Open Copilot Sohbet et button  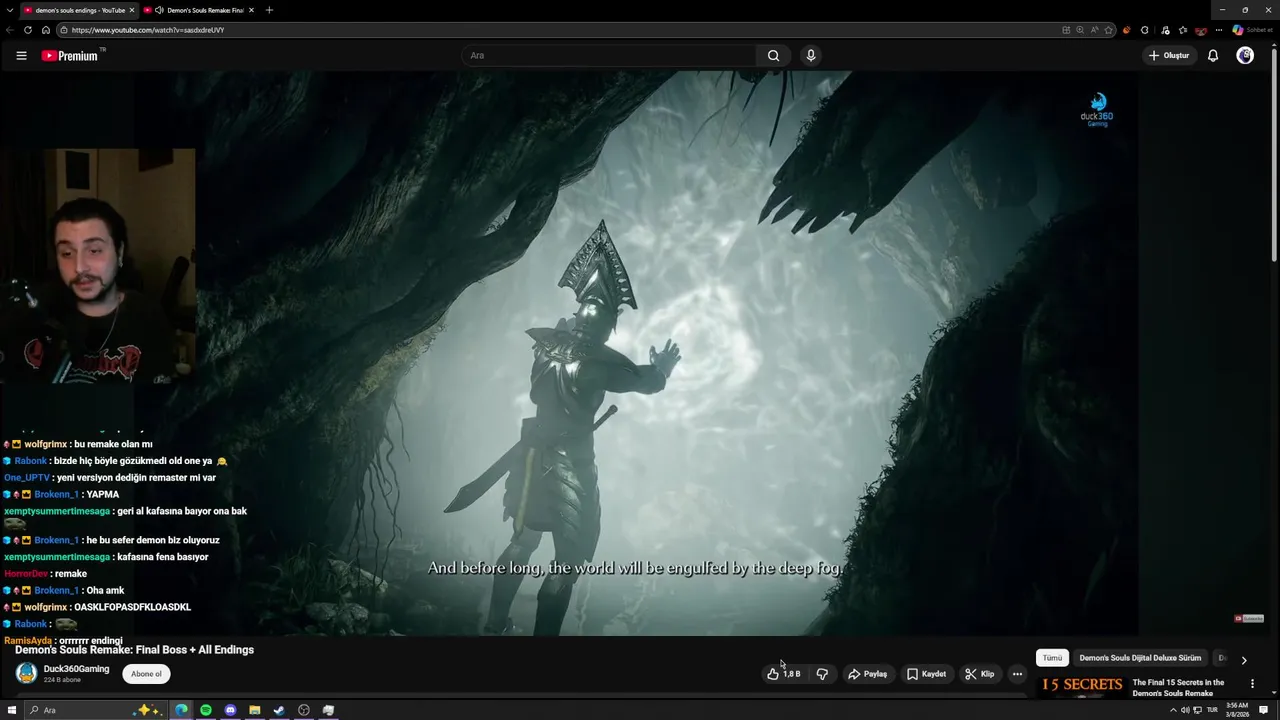[x=1252, y=30]
